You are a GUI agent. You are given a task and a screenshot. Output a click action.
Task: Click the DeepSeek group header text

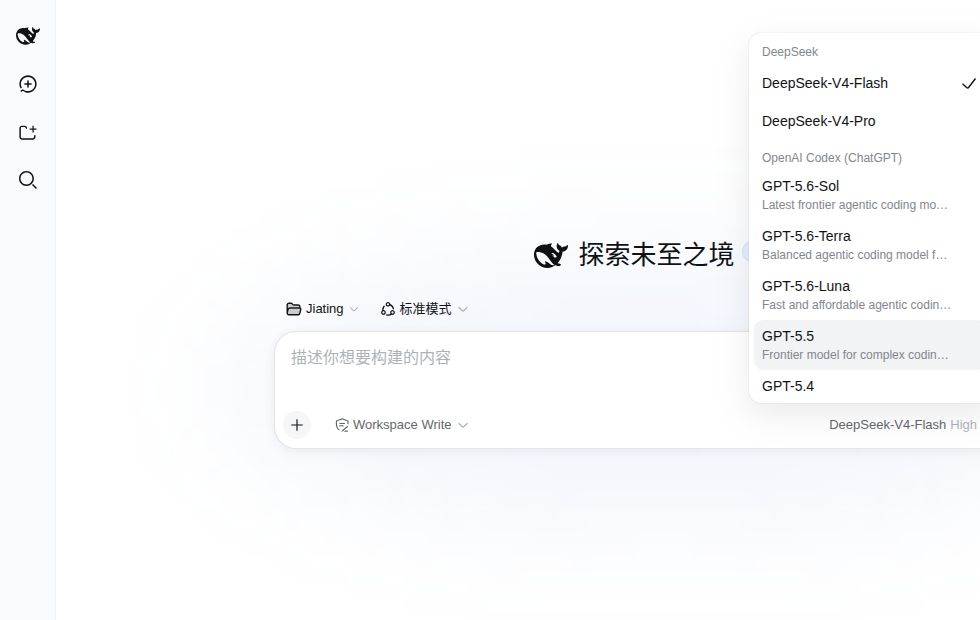pos(790,52)
